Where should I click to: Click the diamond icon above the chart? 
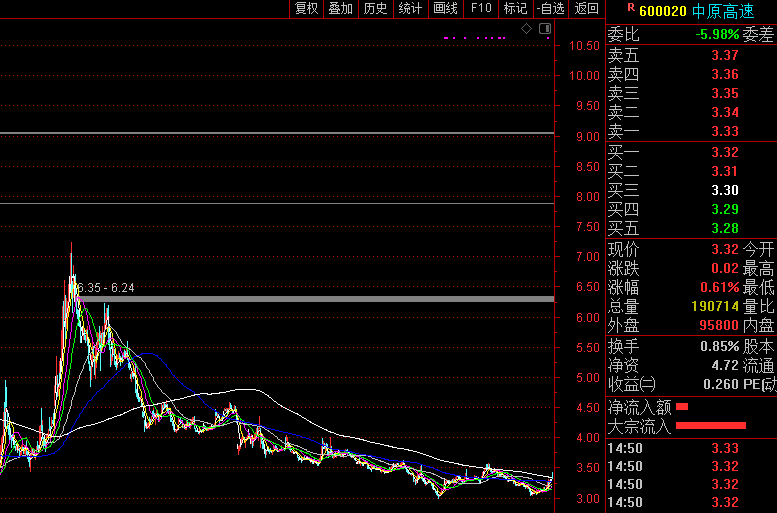click(527, 28)
